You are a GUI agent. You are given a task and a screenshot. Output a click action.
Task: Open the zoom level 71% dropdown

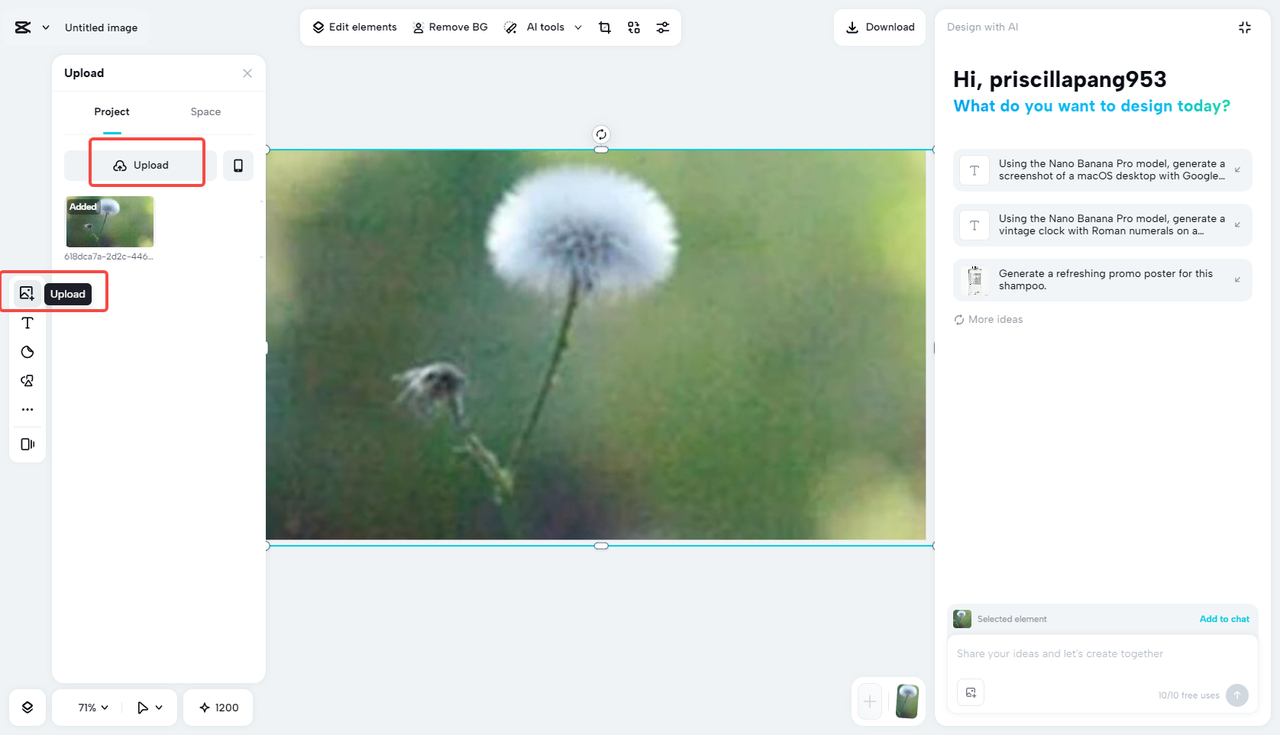(88, 707)
